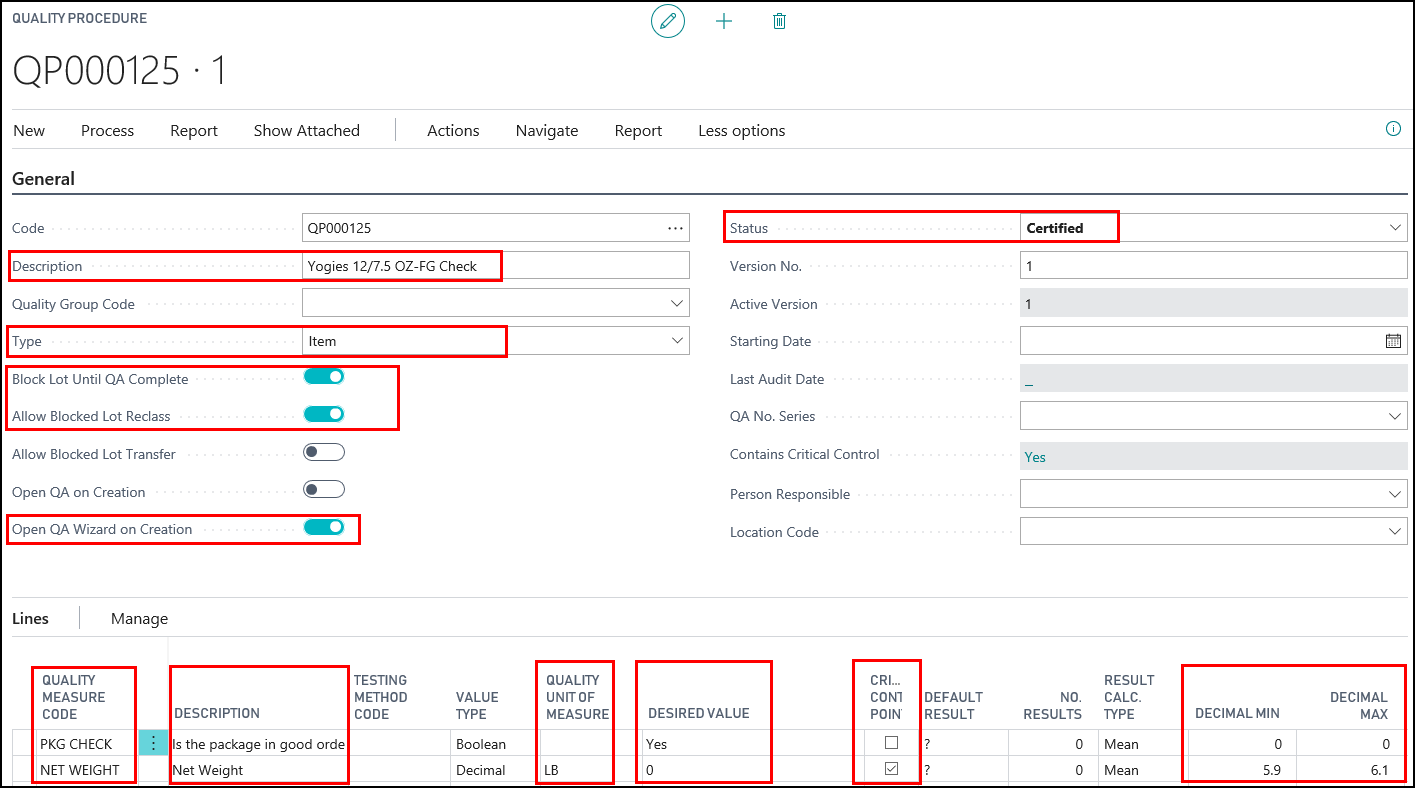
Task: Toggle Block Lot Until QA Complete
Action: click(324, 377)
